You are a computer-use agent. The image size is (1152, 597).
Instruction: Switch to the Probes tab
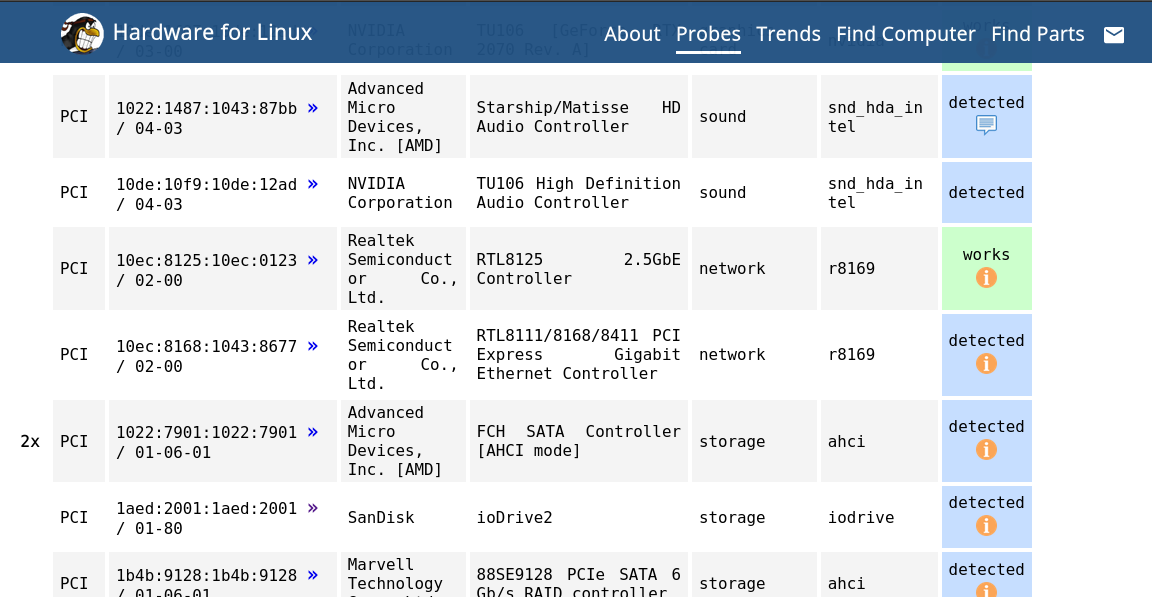708,34
